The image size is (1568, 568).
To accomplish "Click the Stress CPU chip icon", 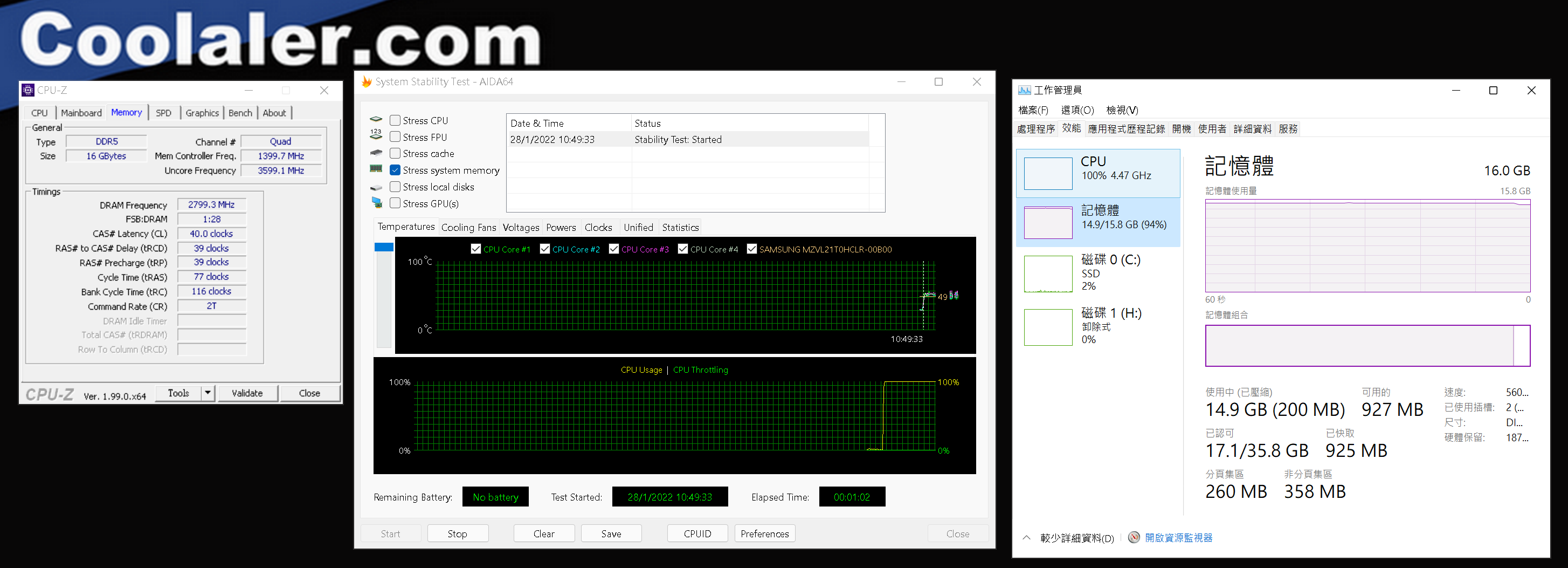I will tap(376, 120).
